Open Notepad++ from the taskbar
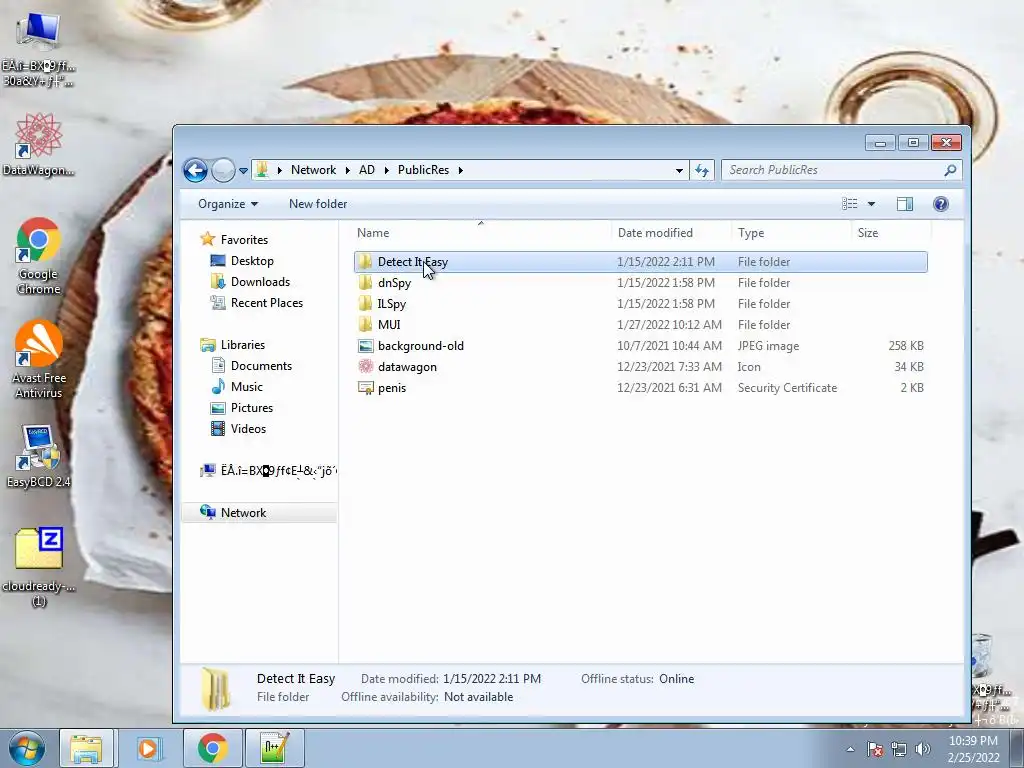The image size is (1024, 768). (274, 748)
